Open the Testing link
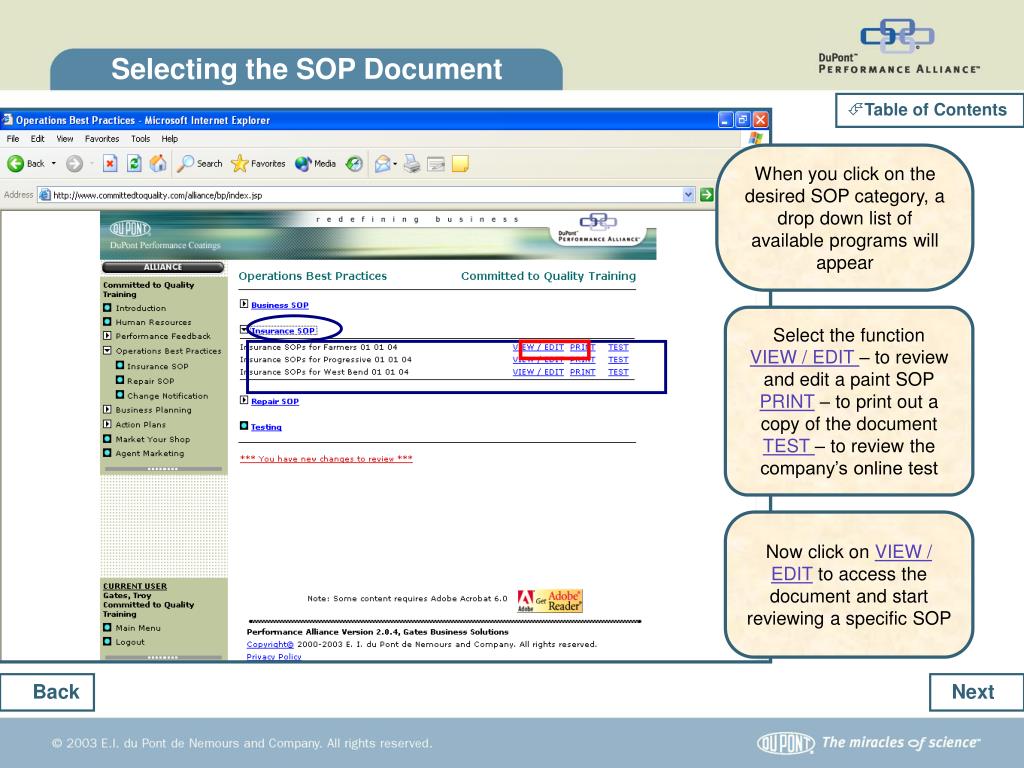The image size is (1024, 768). pyautogui.click(x=266, y=427)
